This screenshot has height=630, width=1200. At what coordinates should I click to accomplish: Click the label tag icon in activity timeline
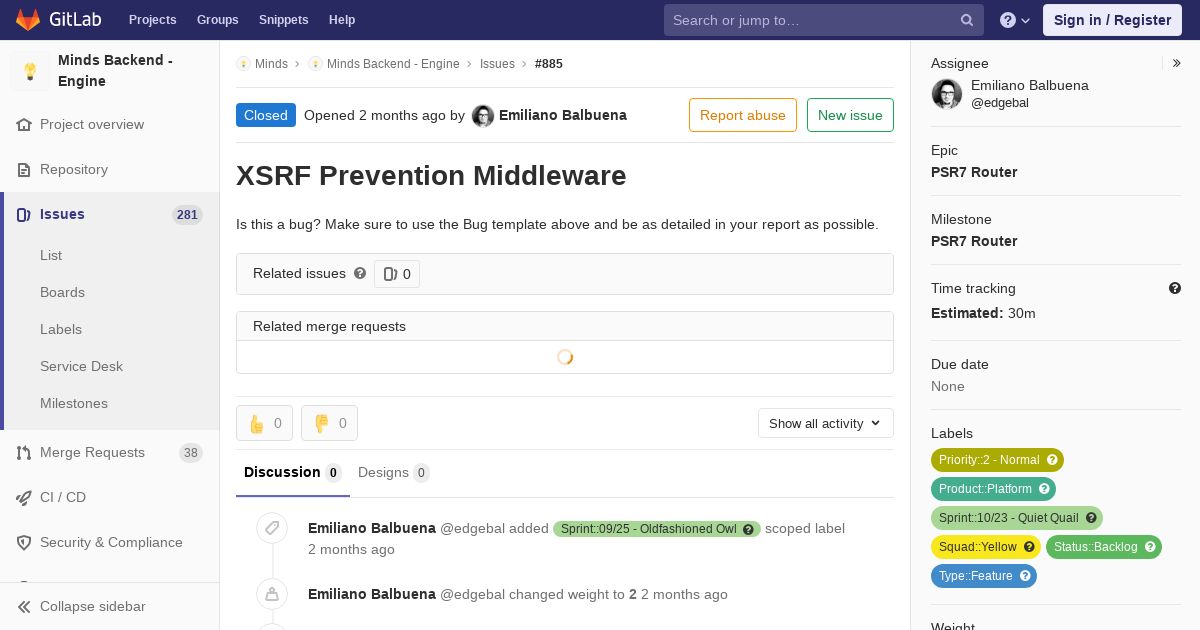click(272, 528)
